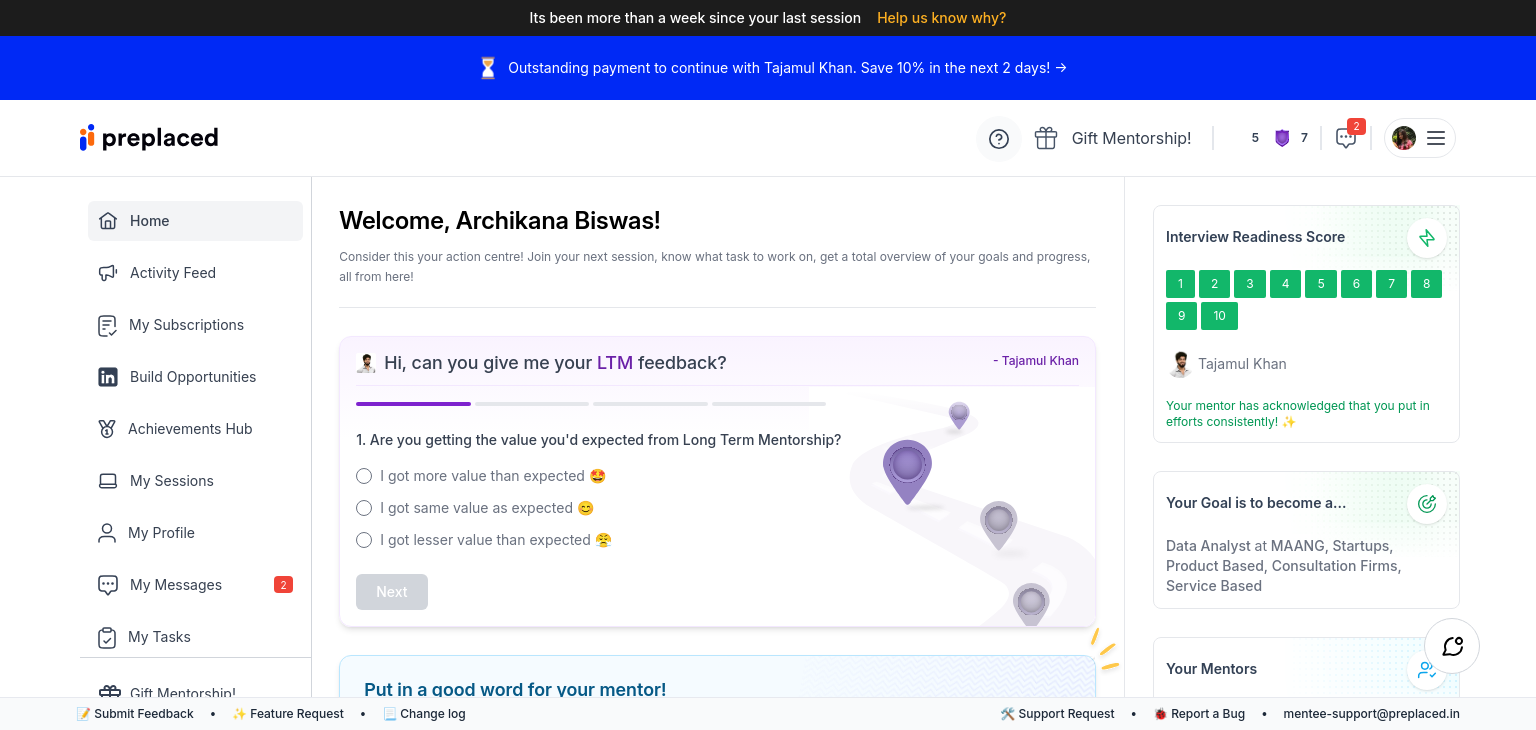Screen dimensions: 1536x730
Task: Open the floating chat support bubble
Action: click(x=1452, y=646)
